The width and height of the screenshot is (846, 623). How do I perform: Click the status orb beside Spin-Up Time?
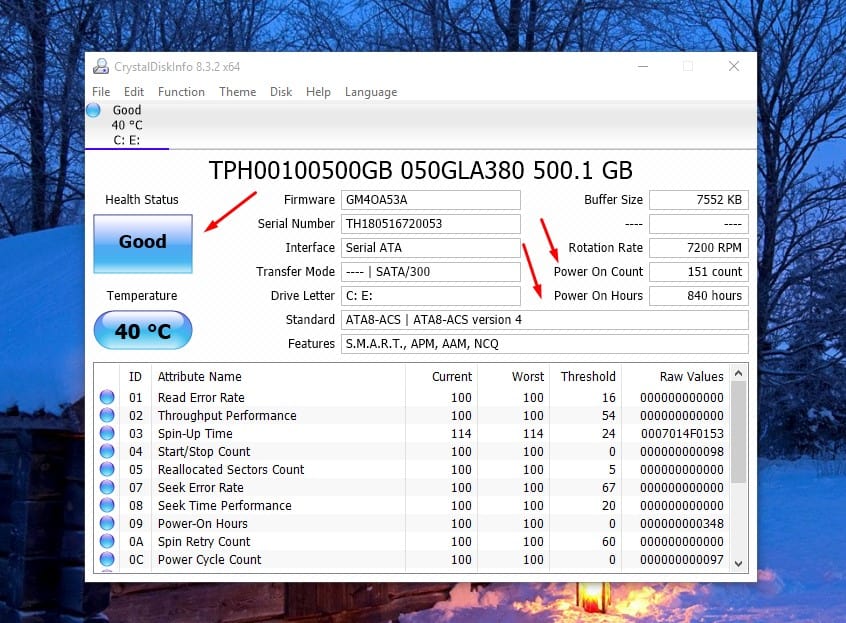tap(107, 434)
